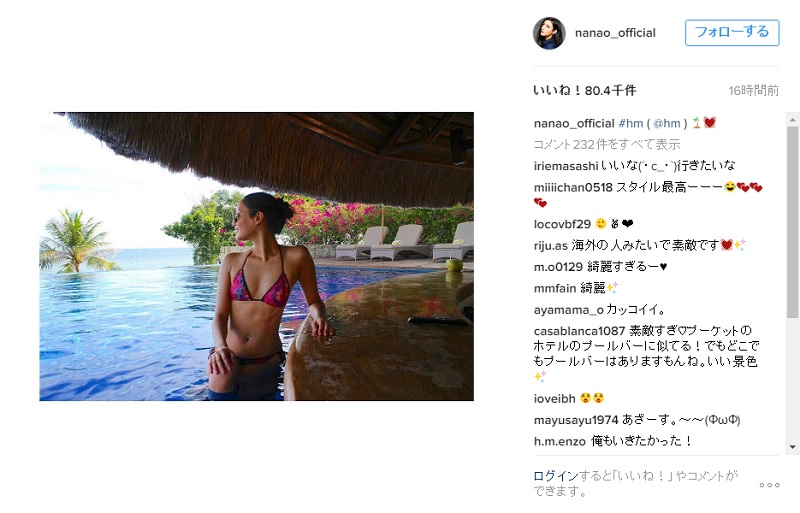
Task: Open commenter miiiichan0518's profile
Action: point(573,188)
